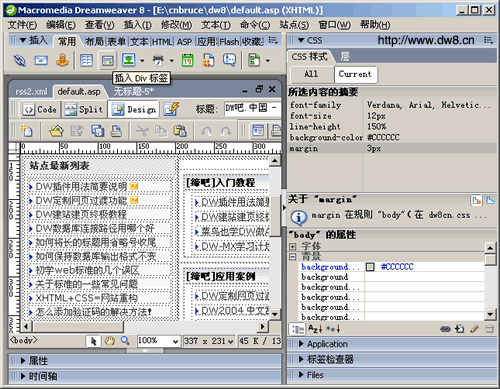Click the Attach Style Sheet chain icon
Screen dimensions: 500x389
tap(445, 329)
